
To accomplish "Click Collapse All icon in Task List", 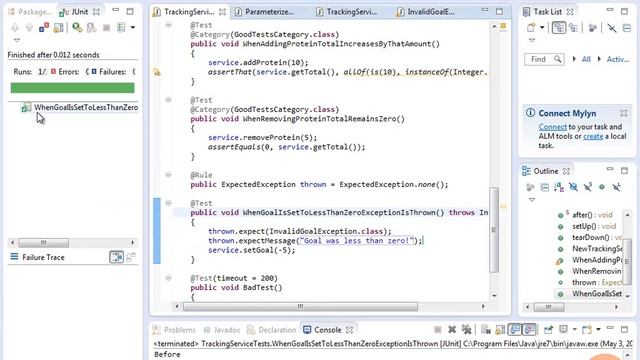I will tap(627, 27).
